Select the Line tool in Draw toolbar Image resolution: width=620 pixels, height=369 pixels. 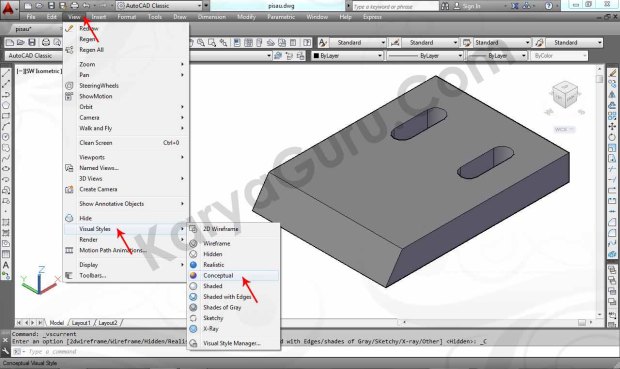coord(6,73)
